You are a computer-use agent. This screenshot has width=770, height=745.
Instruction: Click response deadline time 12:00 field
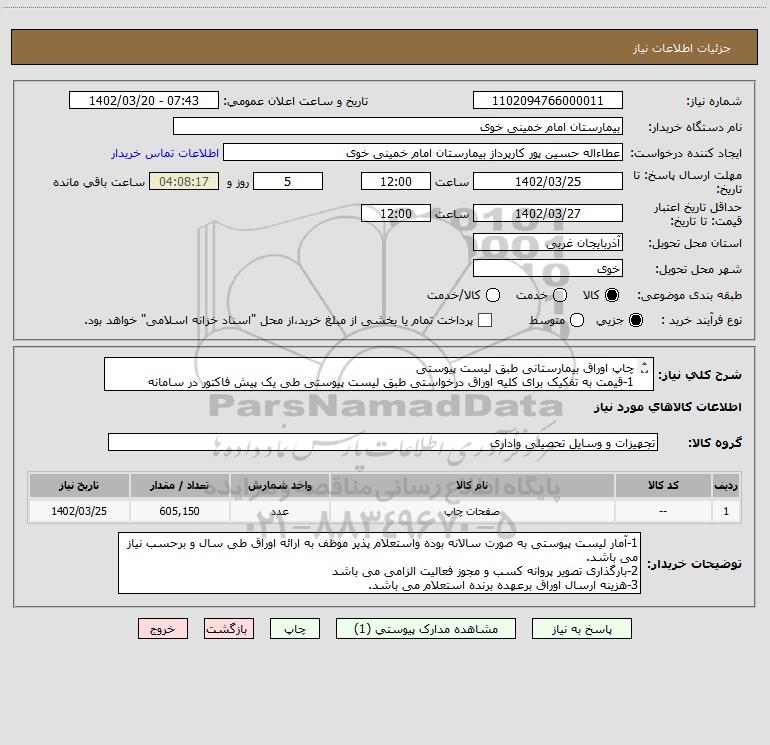(x=396, y=181)
